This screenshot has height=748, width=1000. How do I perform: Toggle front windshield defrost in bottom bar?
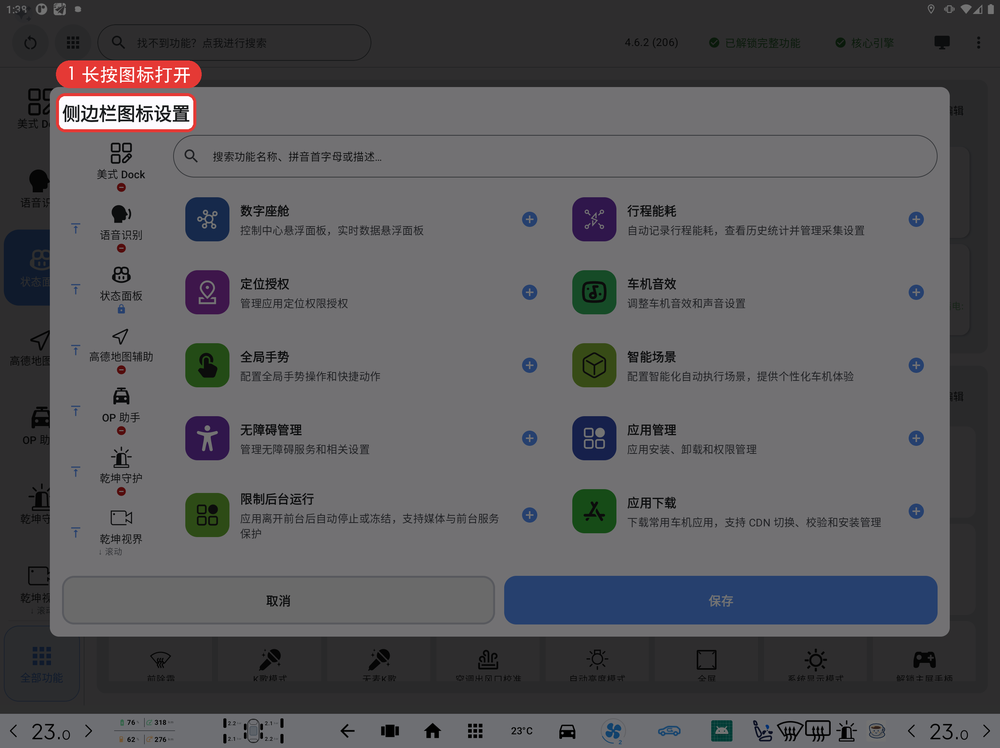[790, 731]
